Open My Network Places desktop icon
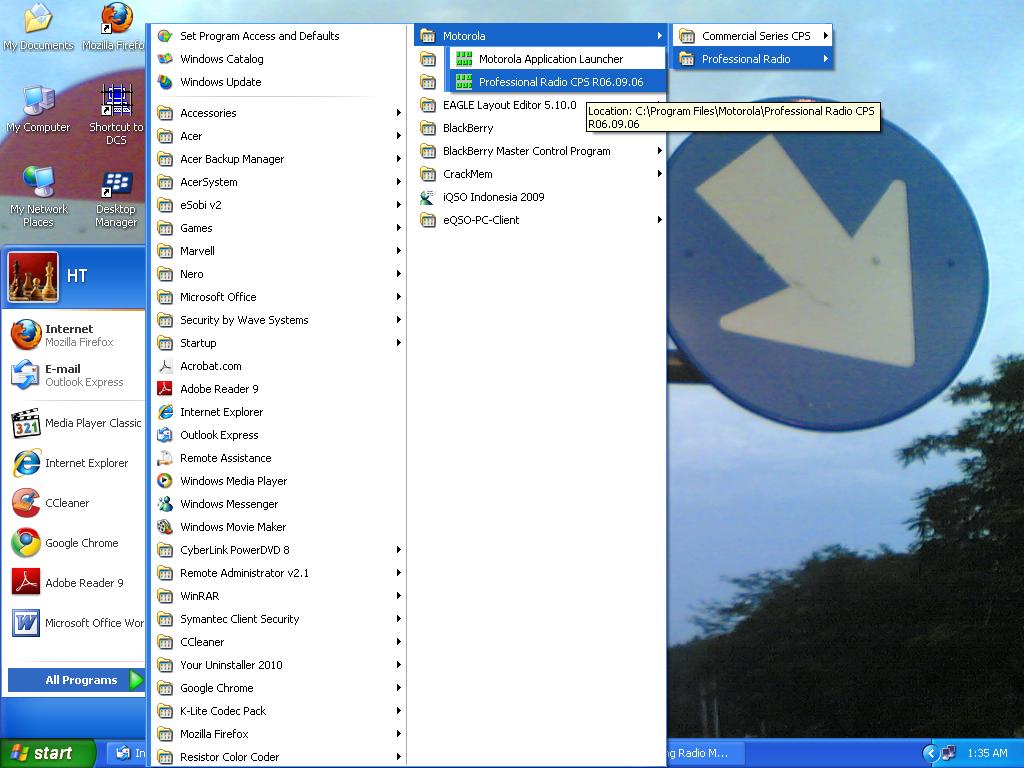The height and width of the screenshot is (768, 1024). [x=38, y=197]
